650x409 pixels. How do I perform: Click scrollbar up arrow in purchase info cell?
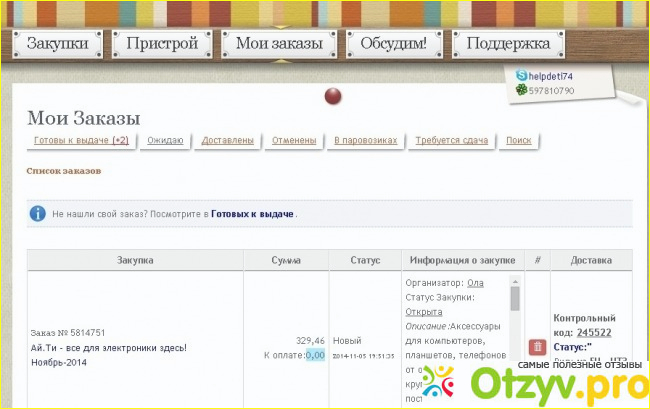pyautogui.click(x=516, y=282)
